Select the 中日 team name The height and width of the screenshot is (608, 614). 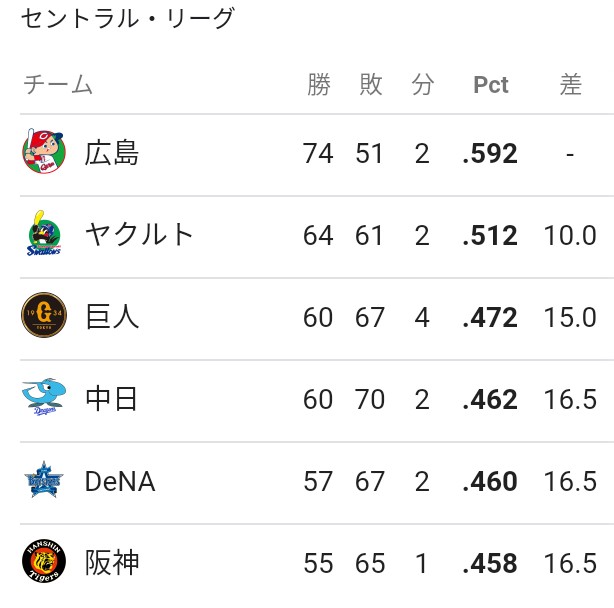[x=112, y=399]
